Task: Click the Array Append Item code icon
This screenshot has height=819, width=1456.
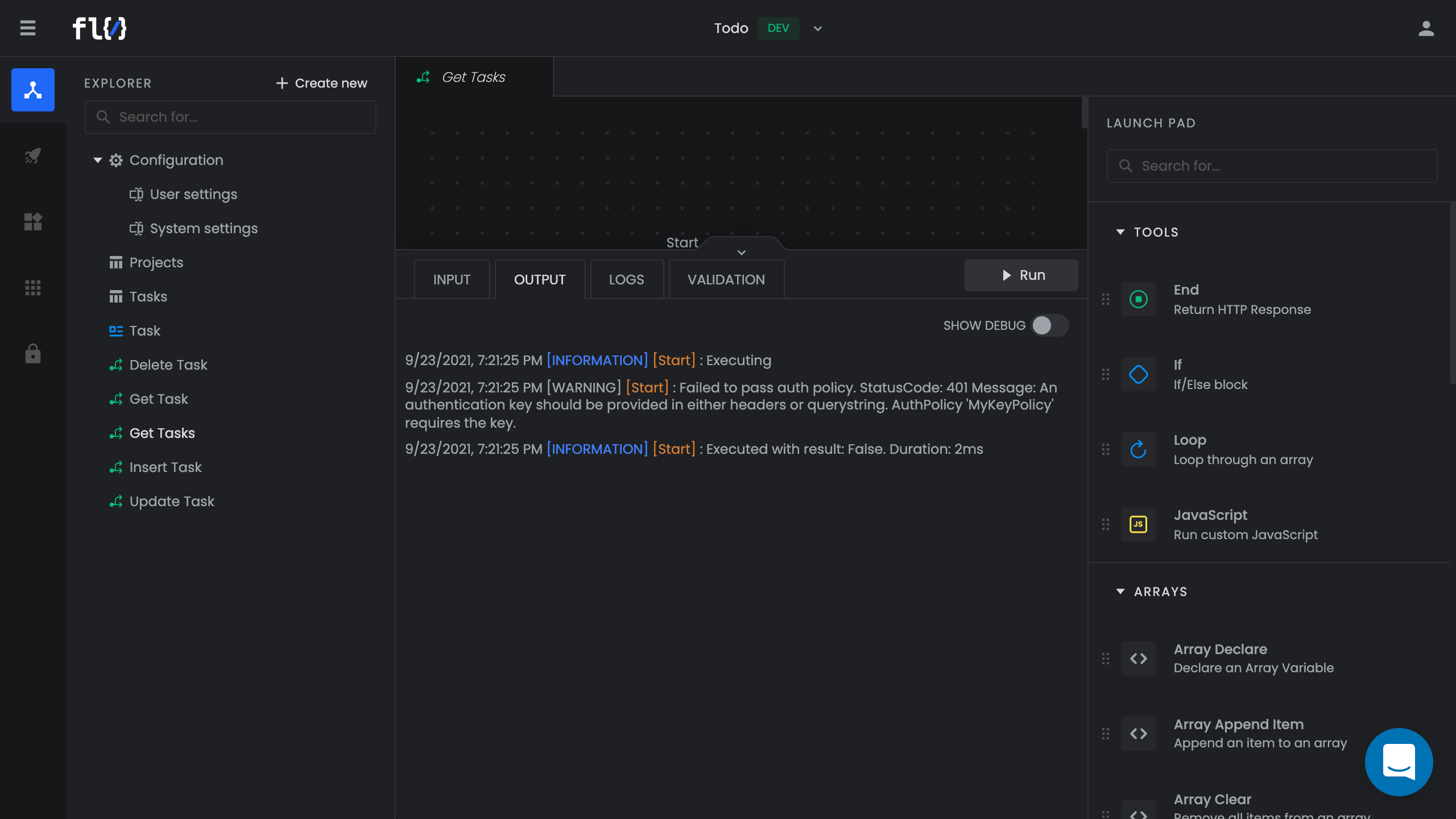Action: click(1138, 734)
